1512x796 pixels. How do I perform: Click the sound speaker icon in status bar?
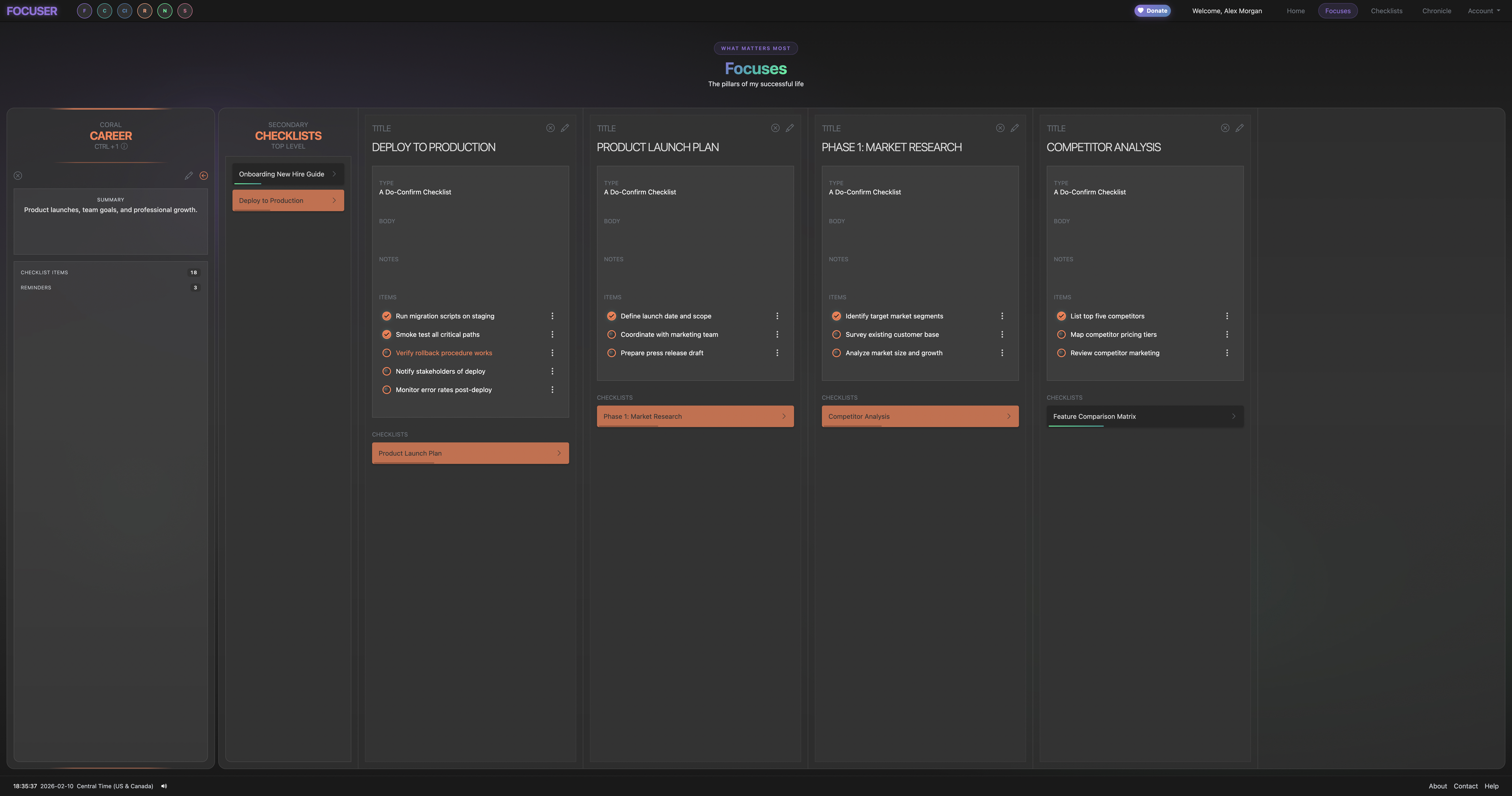tap(164, 786)
